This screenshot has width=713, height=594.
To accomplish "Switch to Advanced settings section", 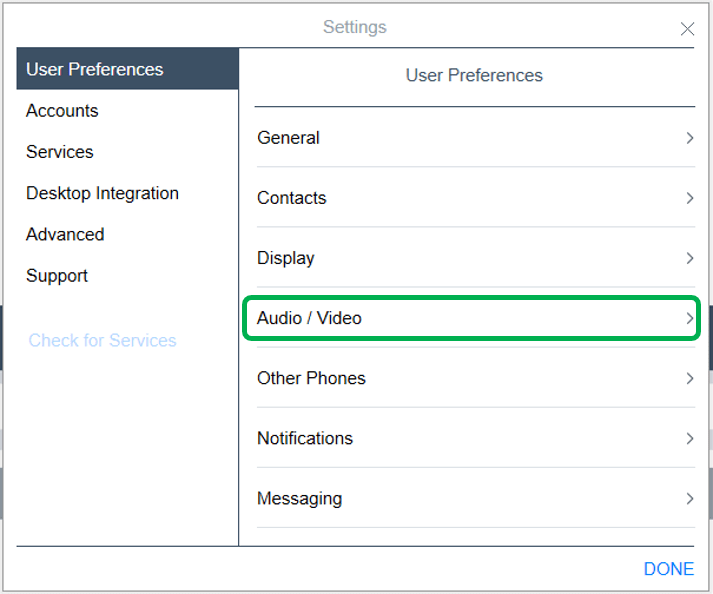I will tap(65, 234).
